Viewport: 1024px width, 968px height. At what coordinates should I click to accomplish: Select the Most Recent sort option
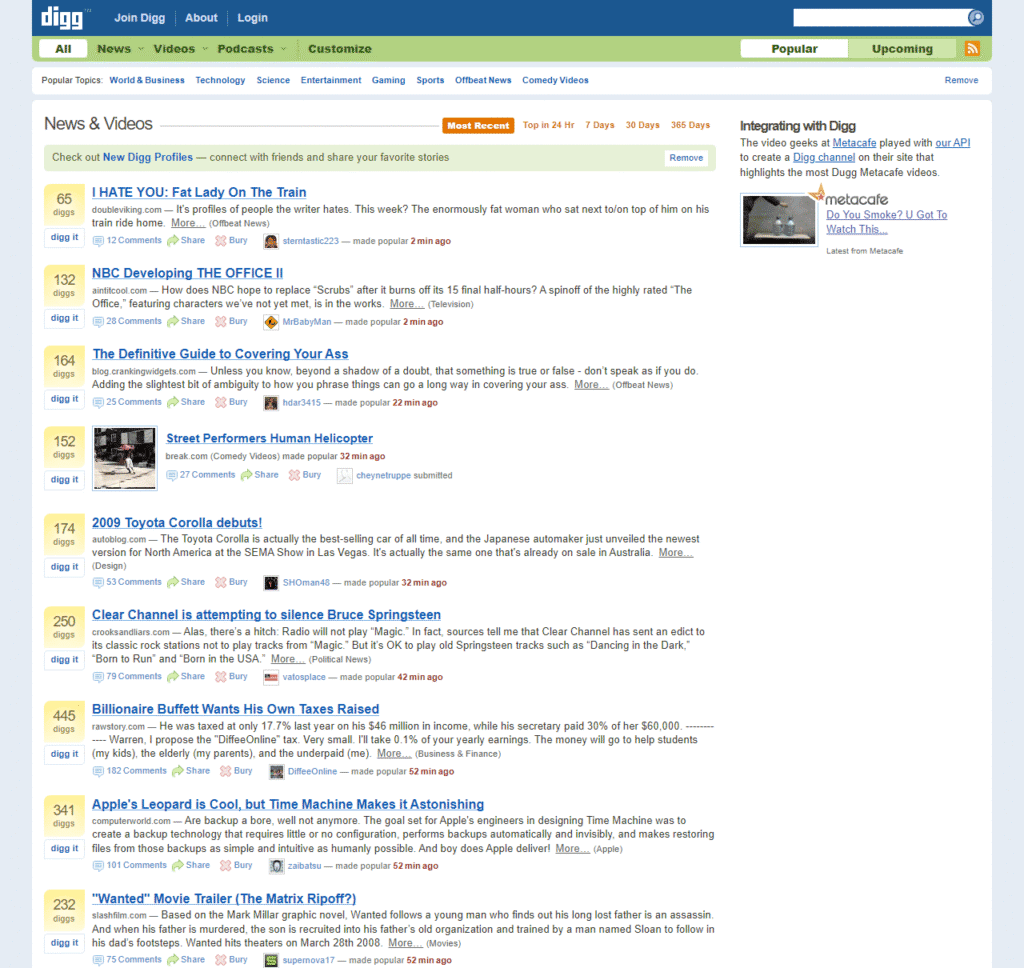click(x=478, y=125)
